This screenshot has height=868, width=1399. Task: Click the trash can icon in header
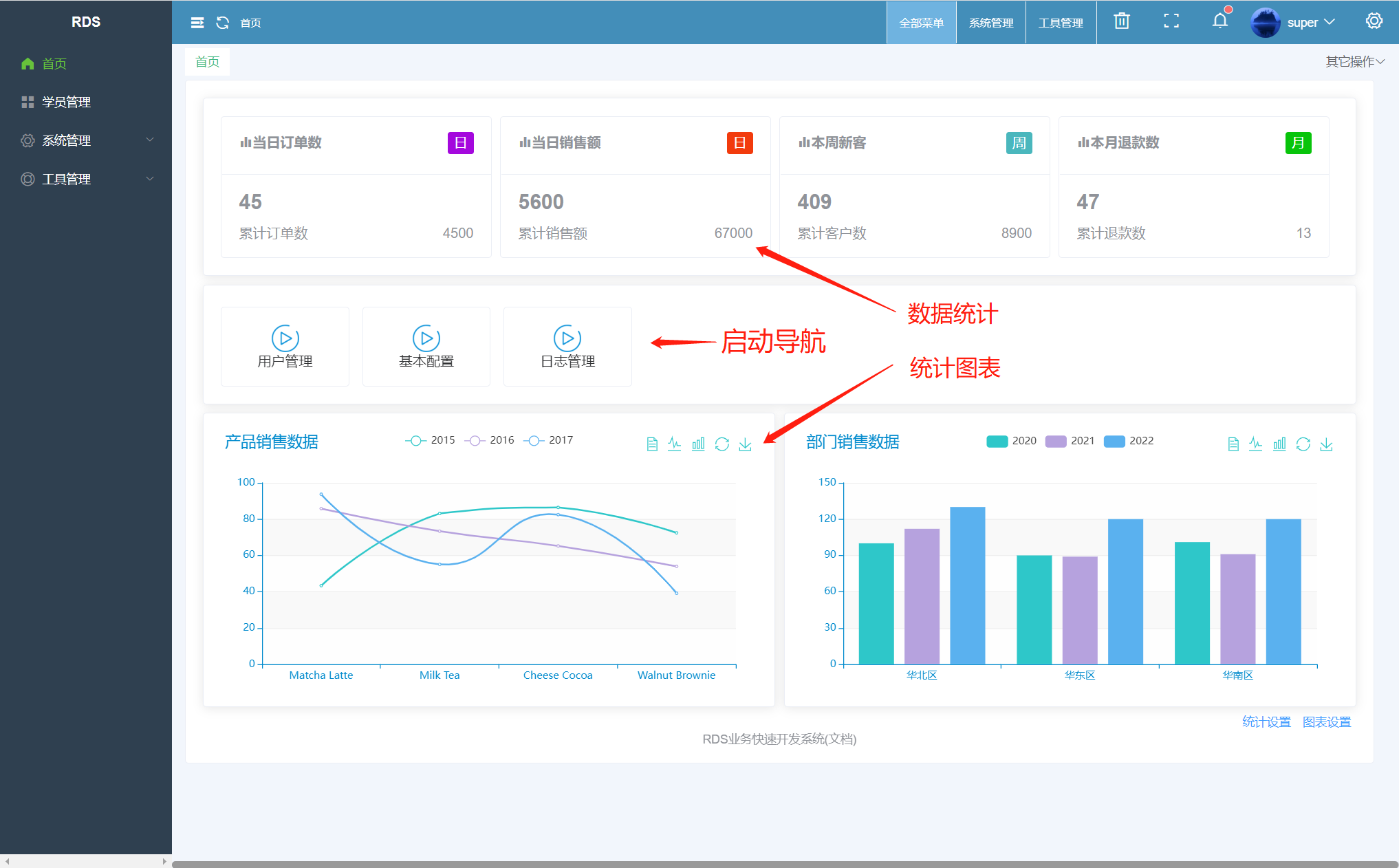pos(1122,21)
